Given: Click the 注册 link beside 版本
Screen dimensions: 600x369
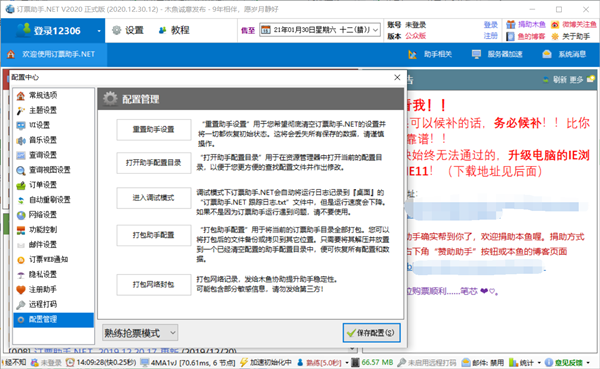Looking at the screenshot, I should coord(491,36).
